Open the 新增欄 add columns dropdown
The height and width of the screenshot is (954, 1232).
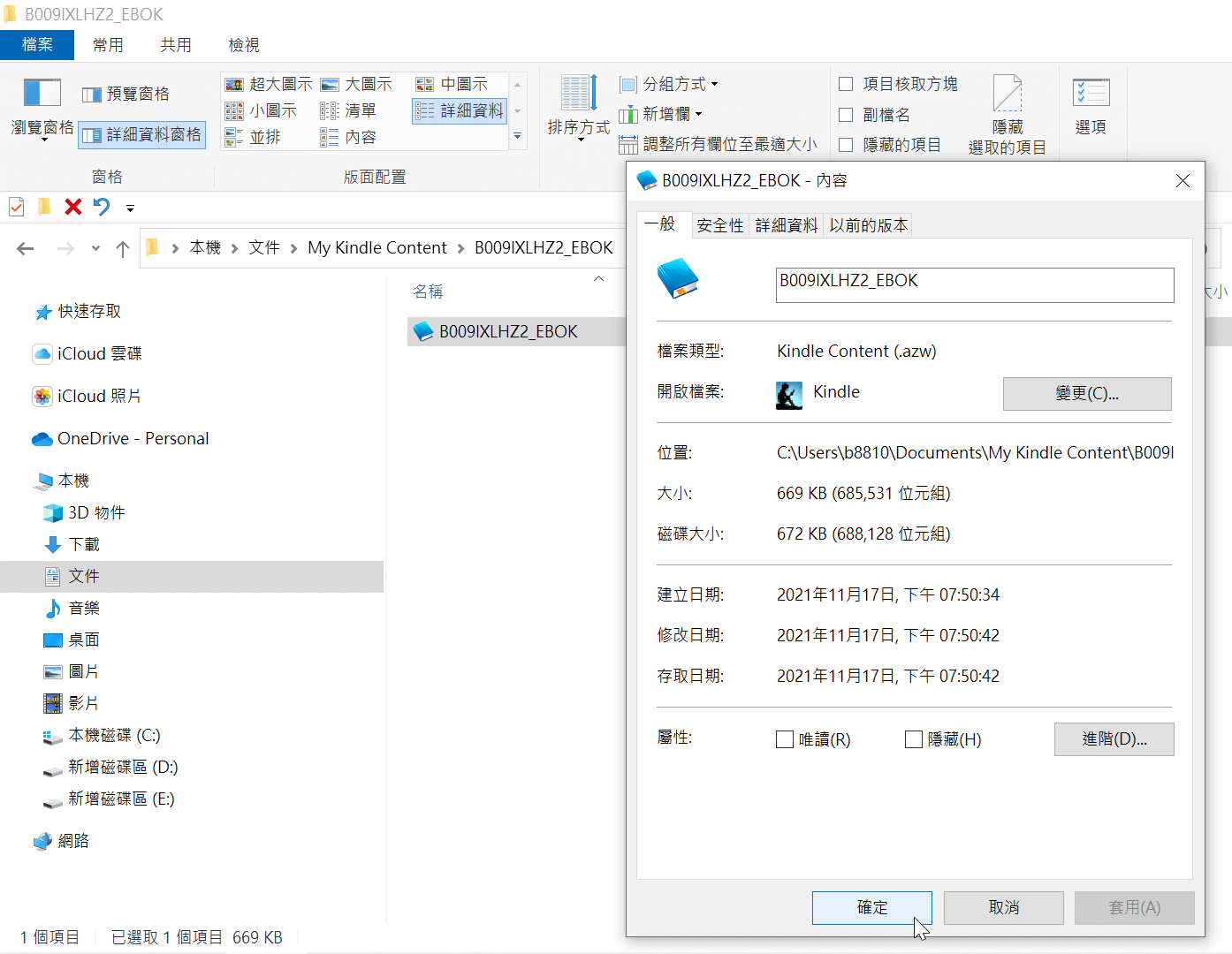click(x=661, y=114)
